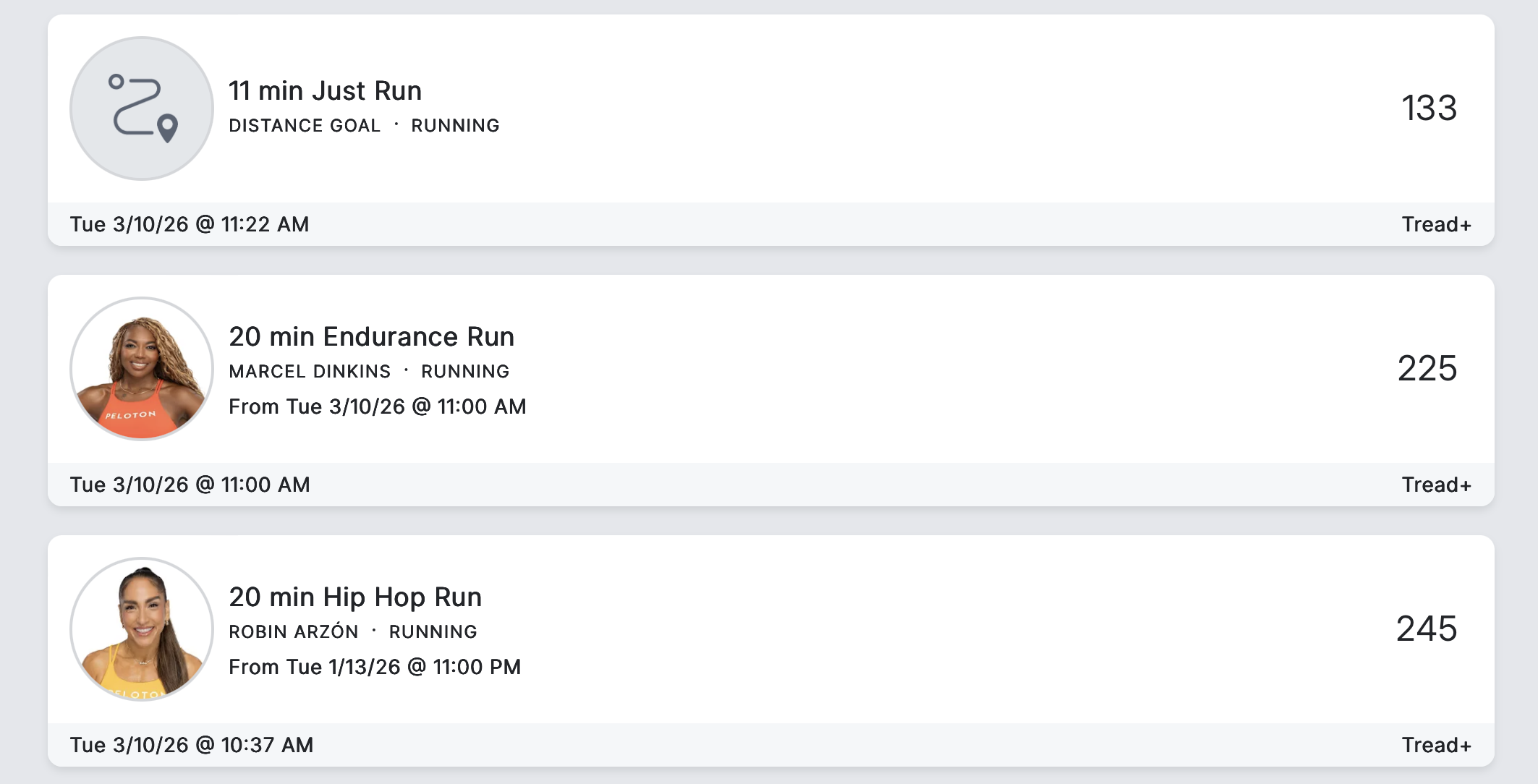Open Robin Arzón instructor photo
The height and width of the screenshot is (784, 1538).
142,629
